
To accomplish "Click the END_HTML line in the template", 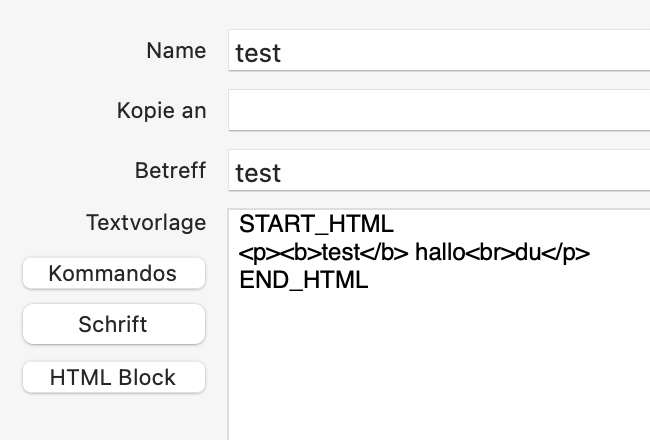I will [x=304, y=280].
